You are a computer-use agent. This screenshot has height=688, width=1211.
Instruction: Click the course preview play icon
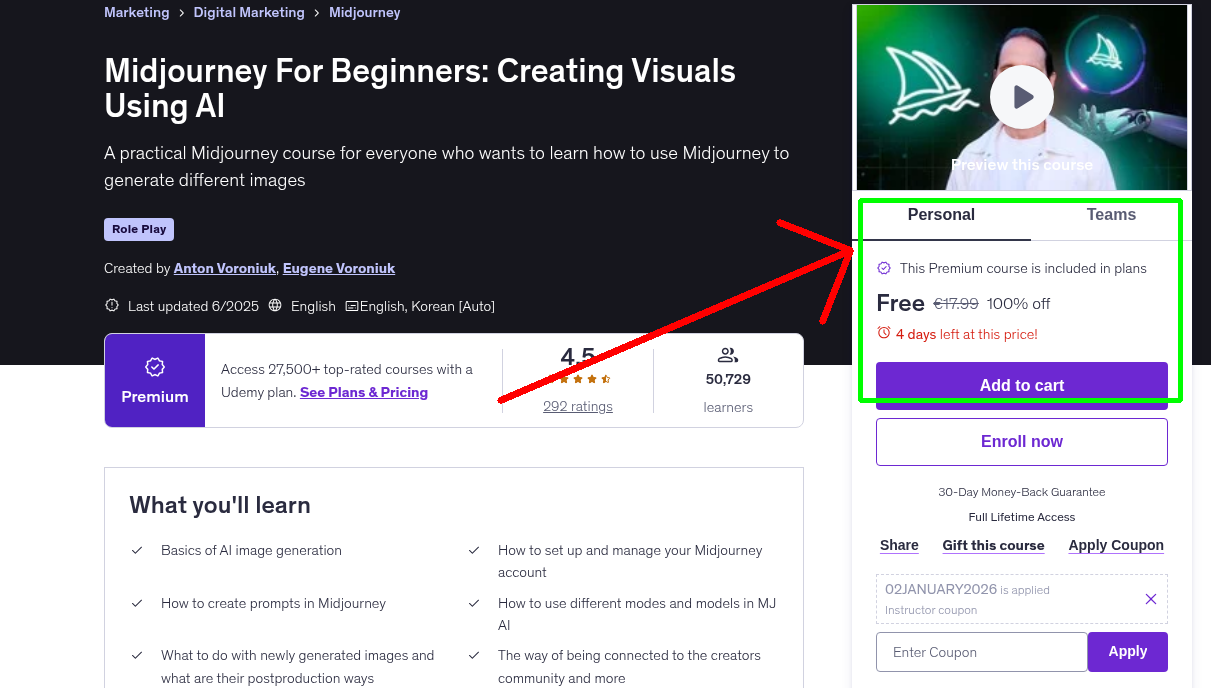[1021, 96]
